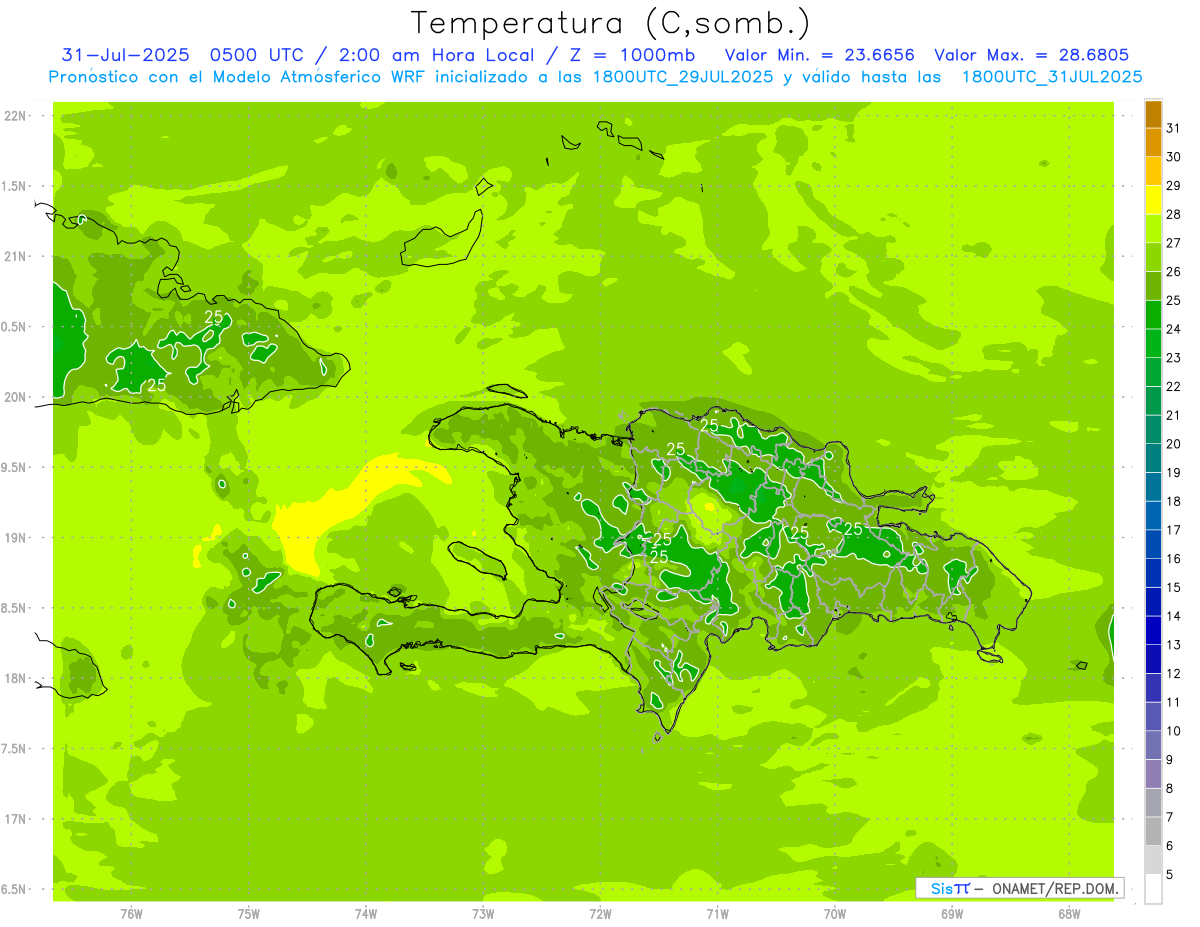Click the "22N" latitude label
Image resolution: width=1200 pixels, height=927 pixels.
click(17, 115)
